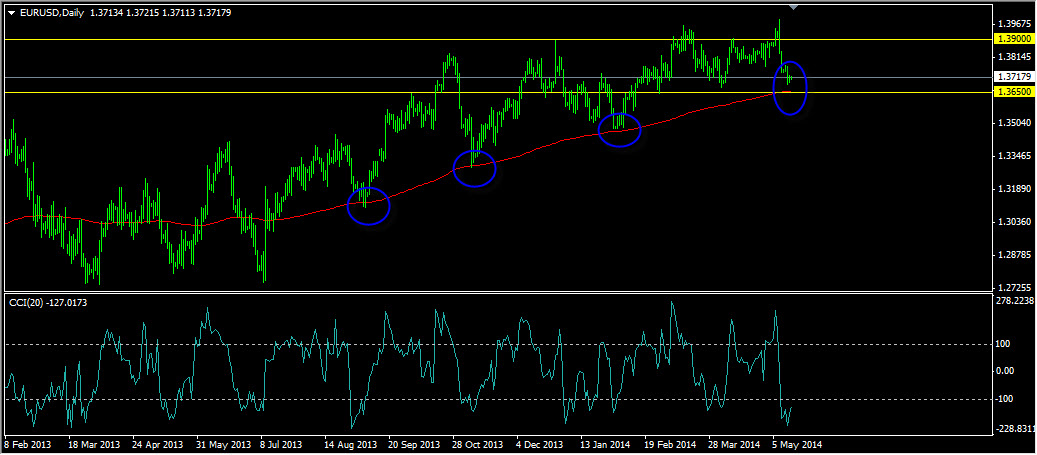Click the 4 Dec 2013 date label
The height and width of the screenshot is (455, 1037).
[x=540, y=444]
